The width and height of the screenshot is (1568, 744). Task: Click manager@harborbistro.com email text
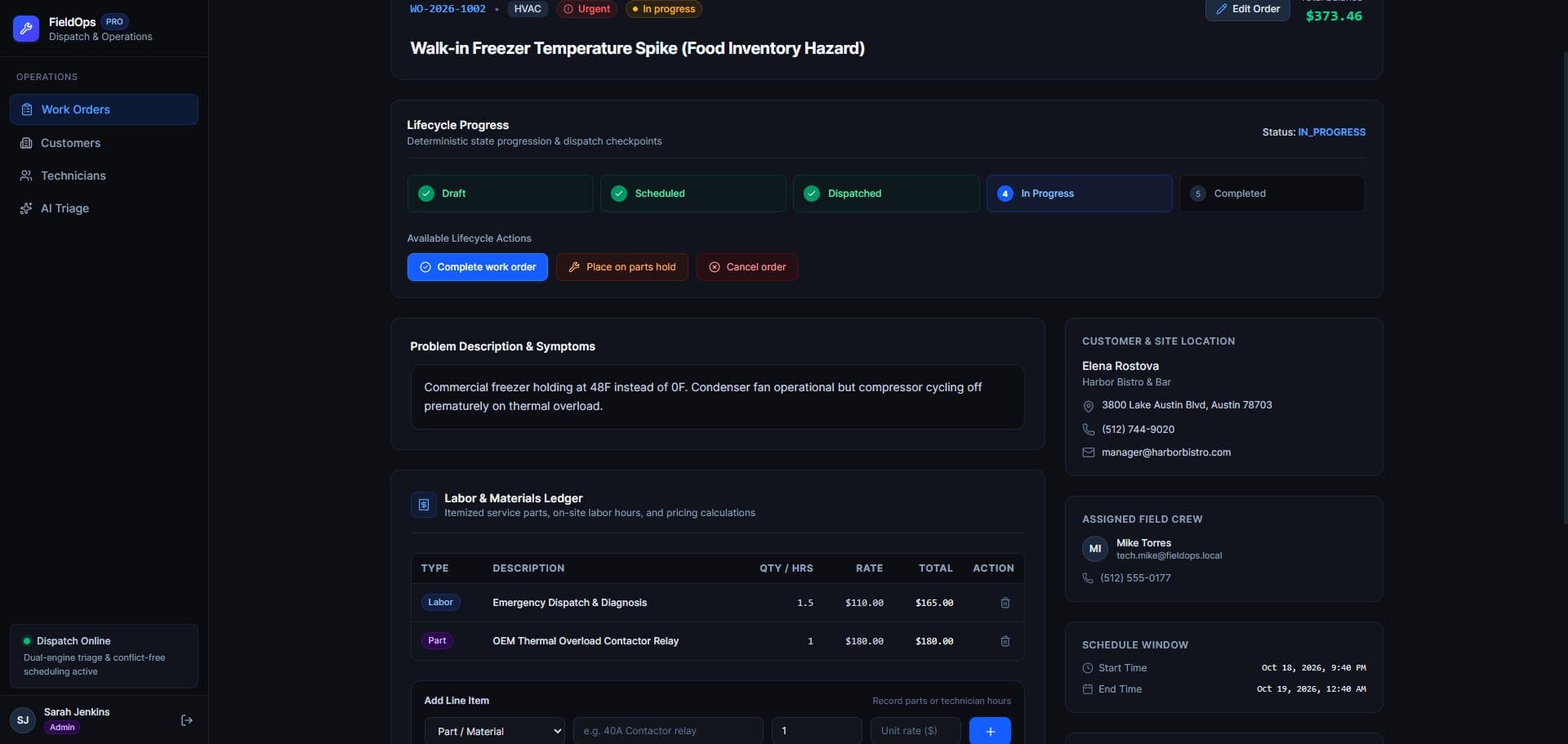[x=1166, y=452]
